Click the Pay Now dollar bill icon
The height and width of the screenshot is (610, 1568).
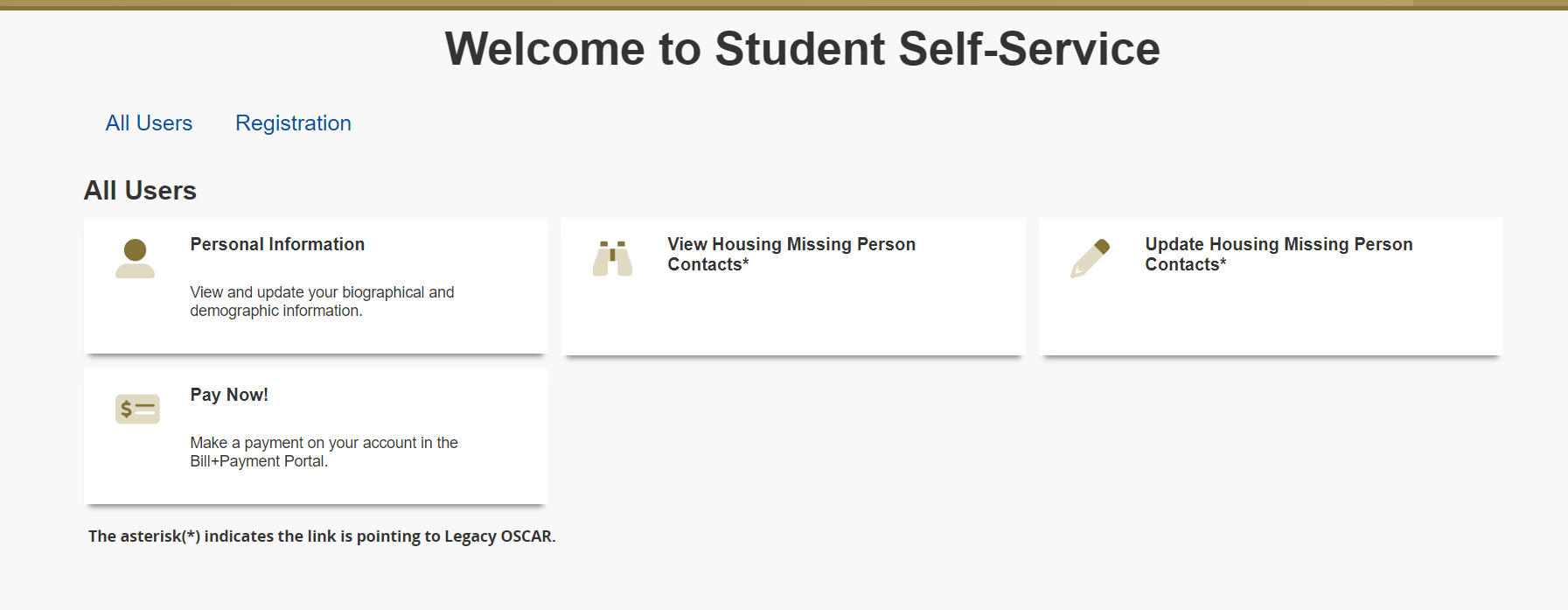(x=137, y=409)
